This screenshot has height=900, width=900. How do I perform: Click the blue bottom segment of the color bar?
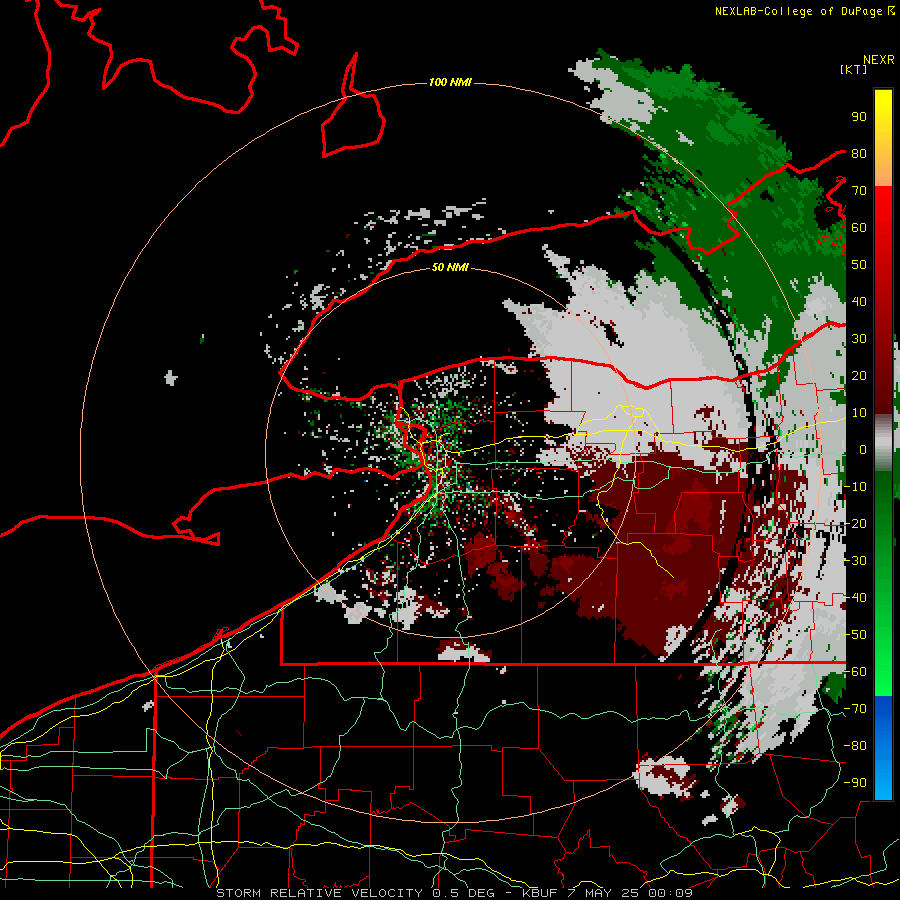[883, 748]
